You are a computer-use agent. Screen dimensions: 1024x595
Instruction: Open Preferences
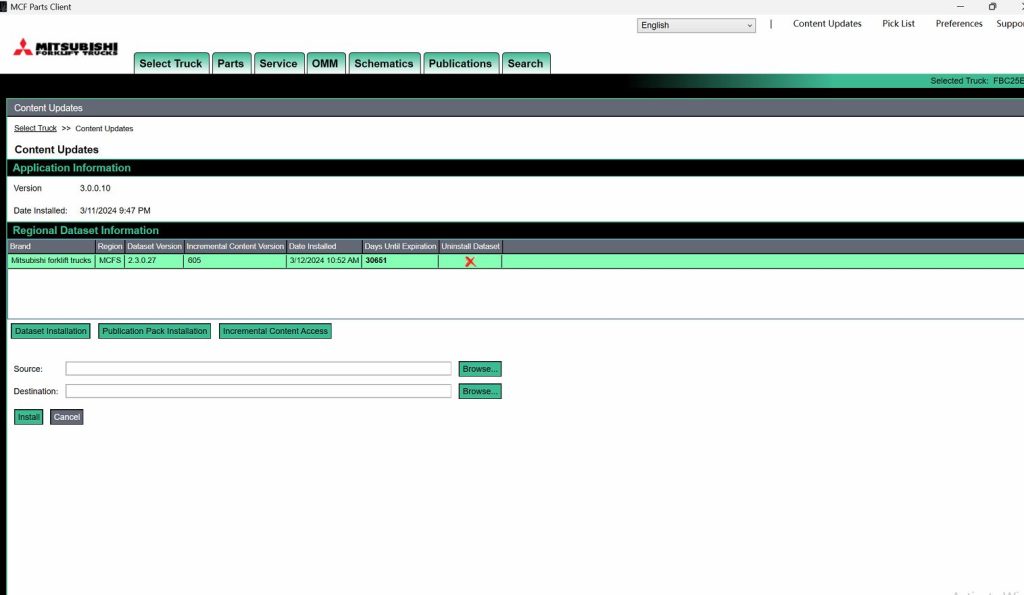pos(957,23)
